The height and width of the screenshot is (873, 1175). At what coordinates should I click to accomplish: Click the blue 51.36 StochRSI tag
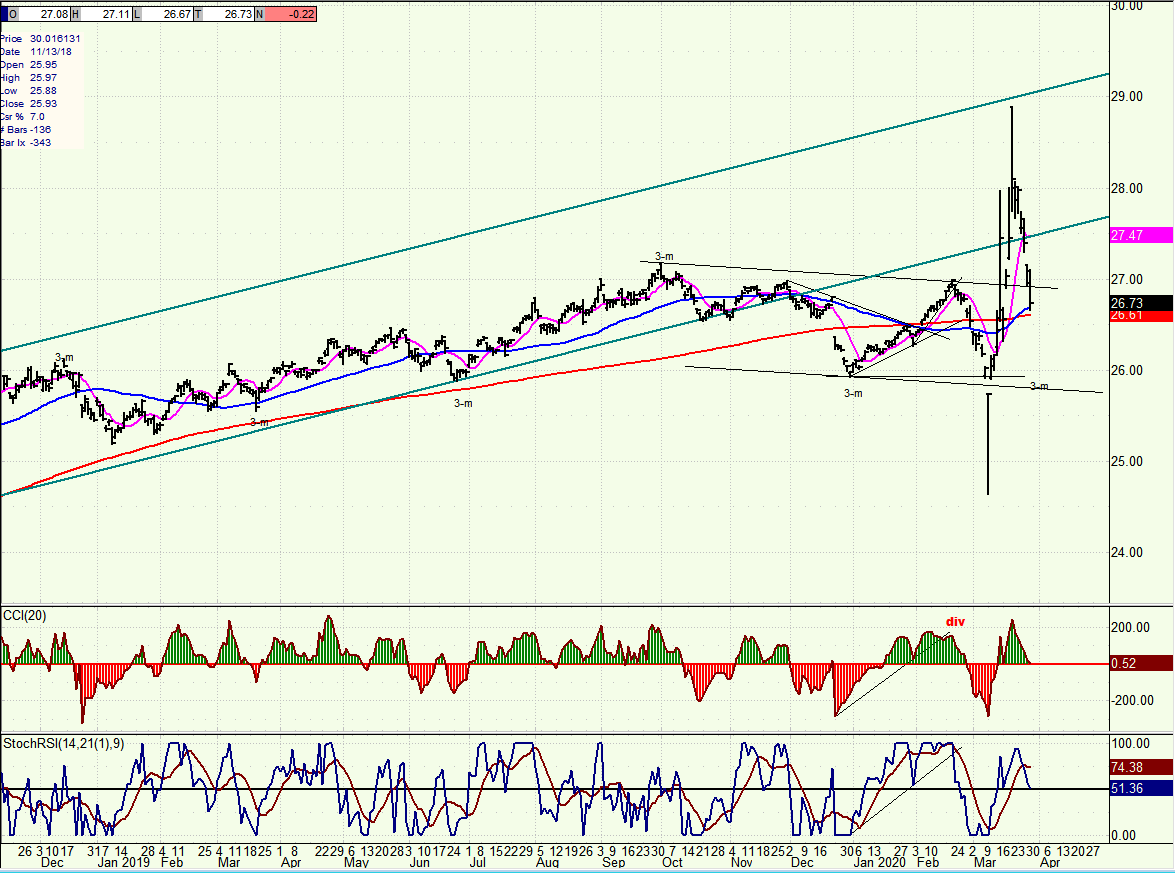click(x=1138, y=788)
